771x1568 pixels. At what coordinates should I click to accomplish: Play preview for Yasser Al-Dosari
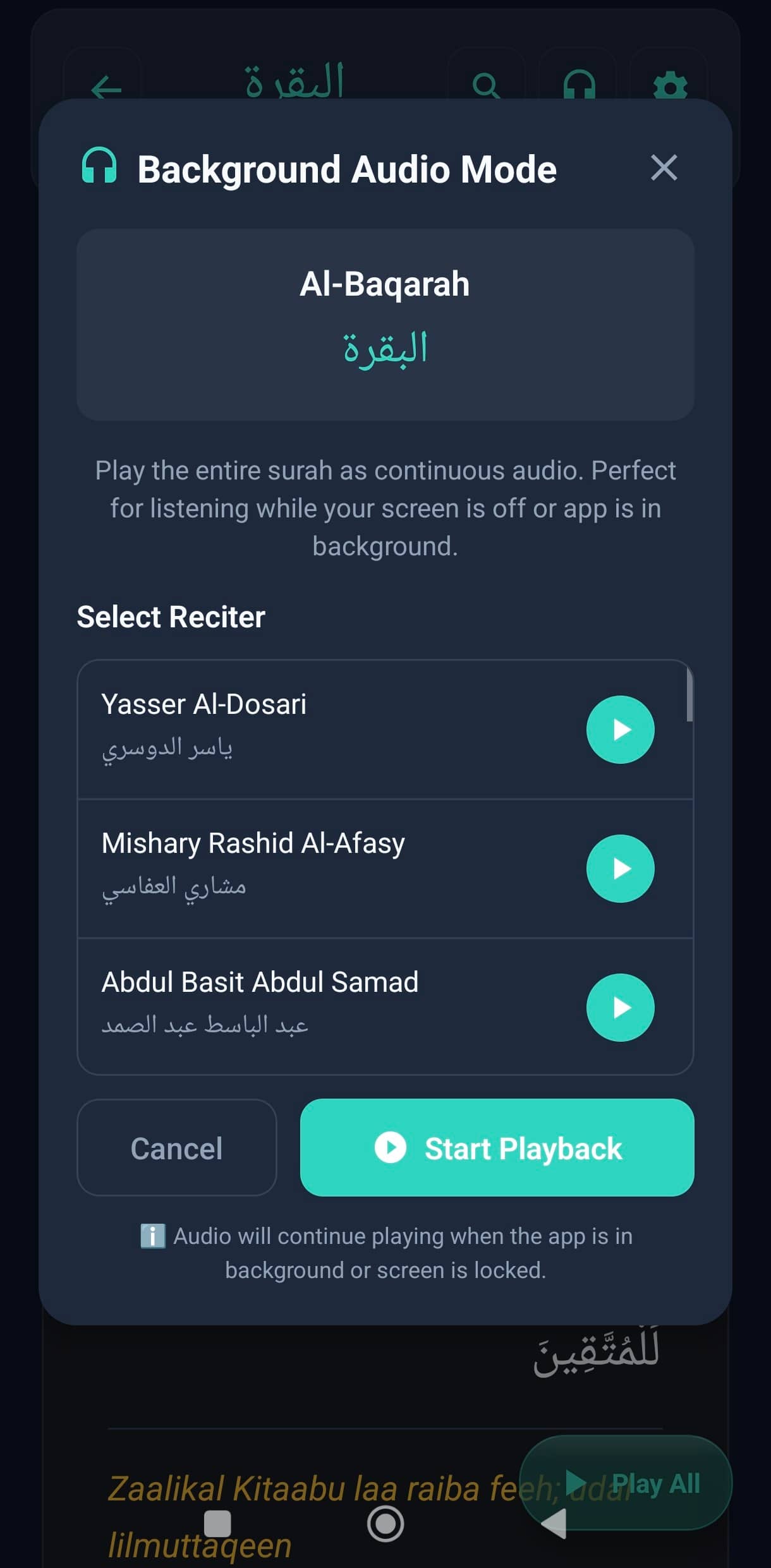[619, 729]
